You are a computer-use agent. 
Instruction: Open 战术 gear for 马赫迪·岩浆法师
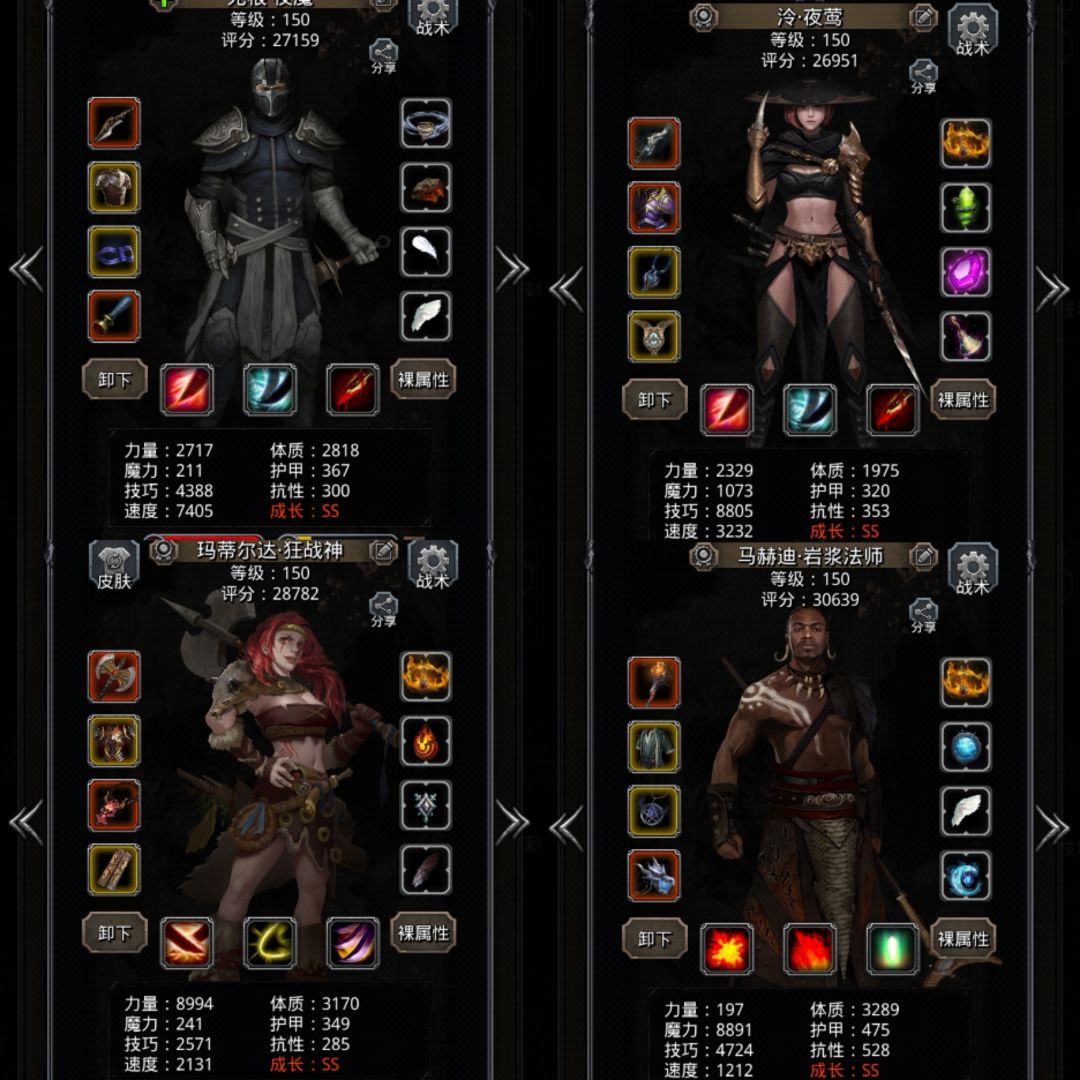pyautogui.click(x=973, y=568)
